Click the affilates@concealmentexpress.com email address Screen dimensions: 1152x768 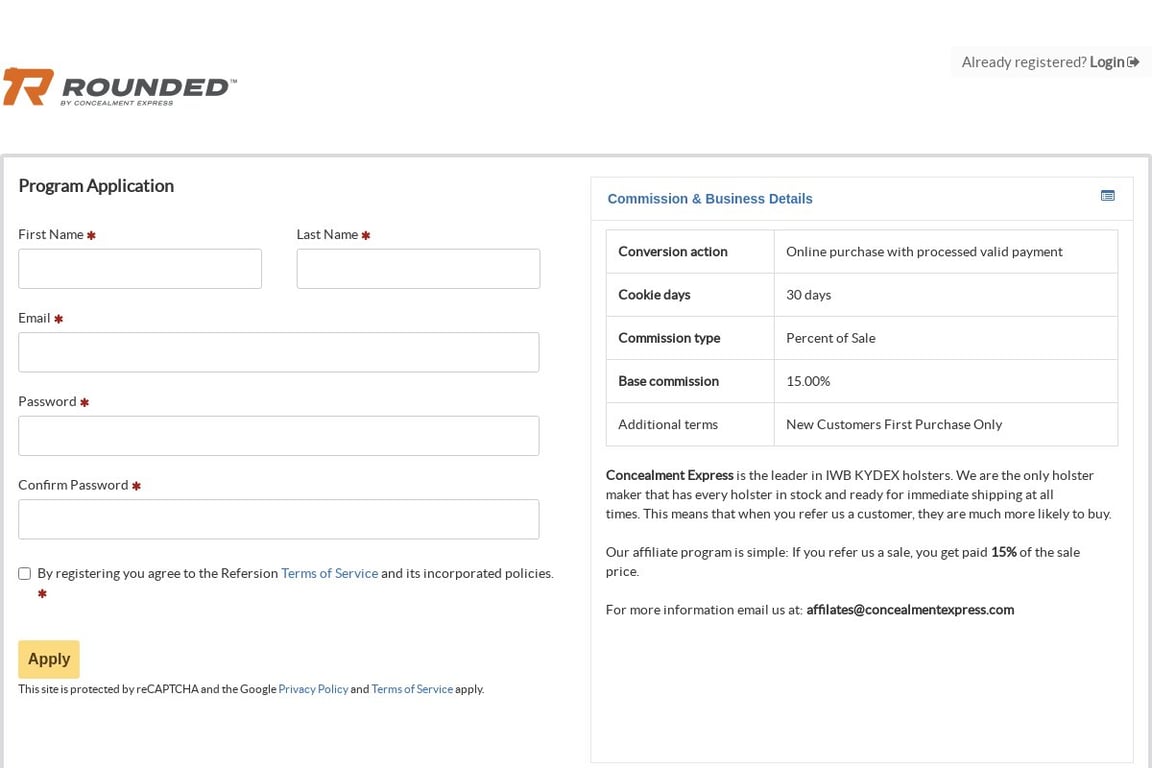(x=910, y=610)
